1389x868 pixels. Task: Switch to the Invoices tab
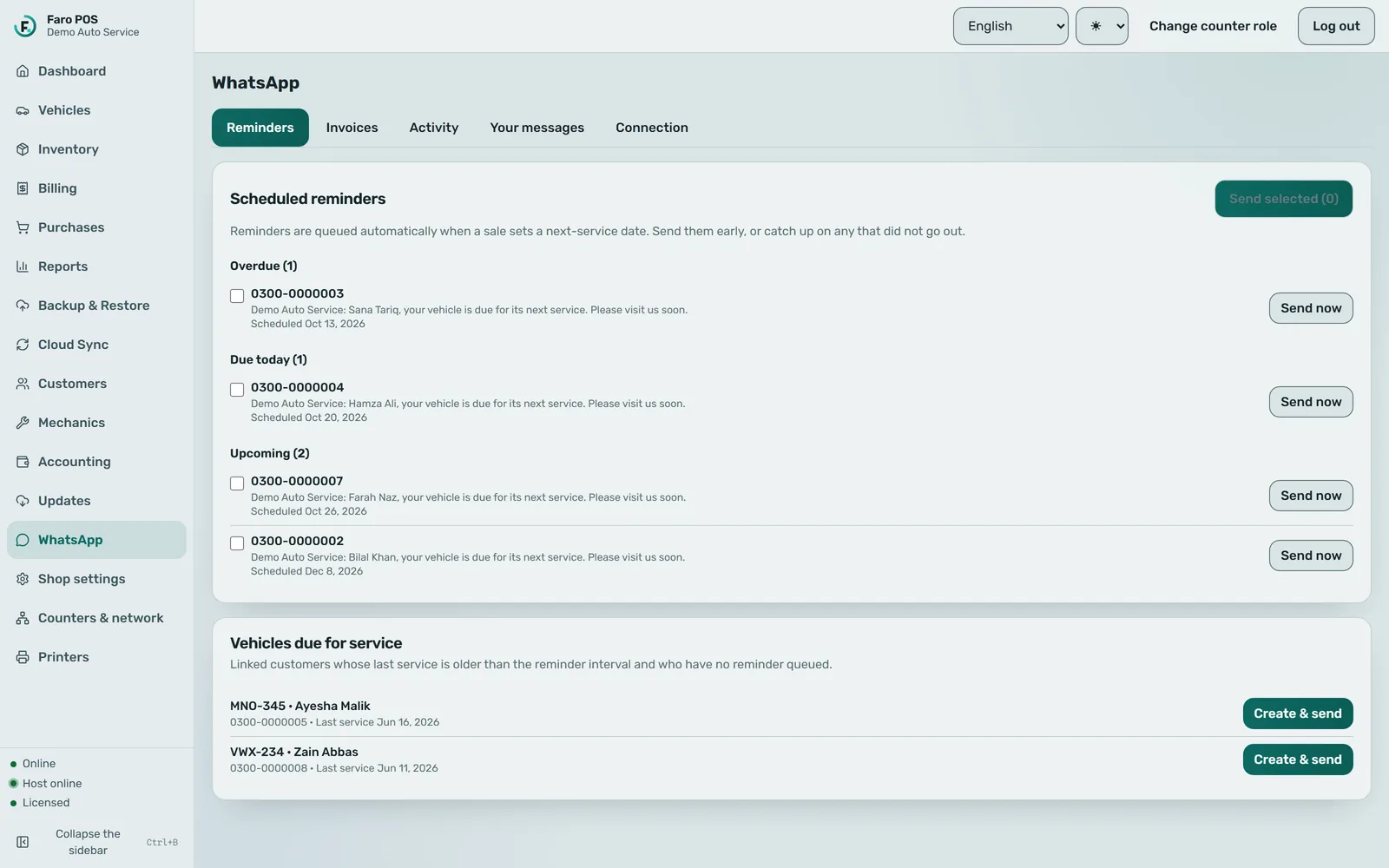click(352, 128)
